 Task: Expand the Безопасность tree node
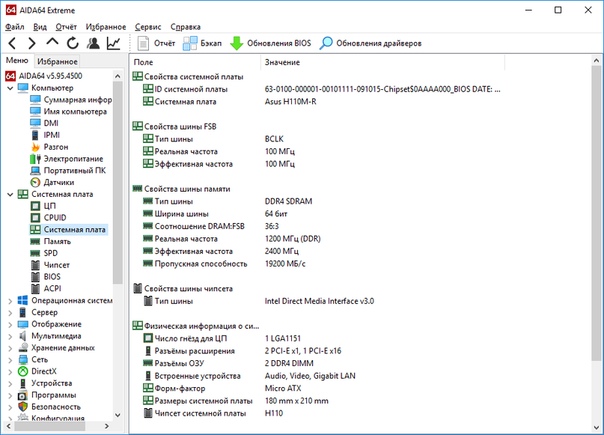[10, 407]
